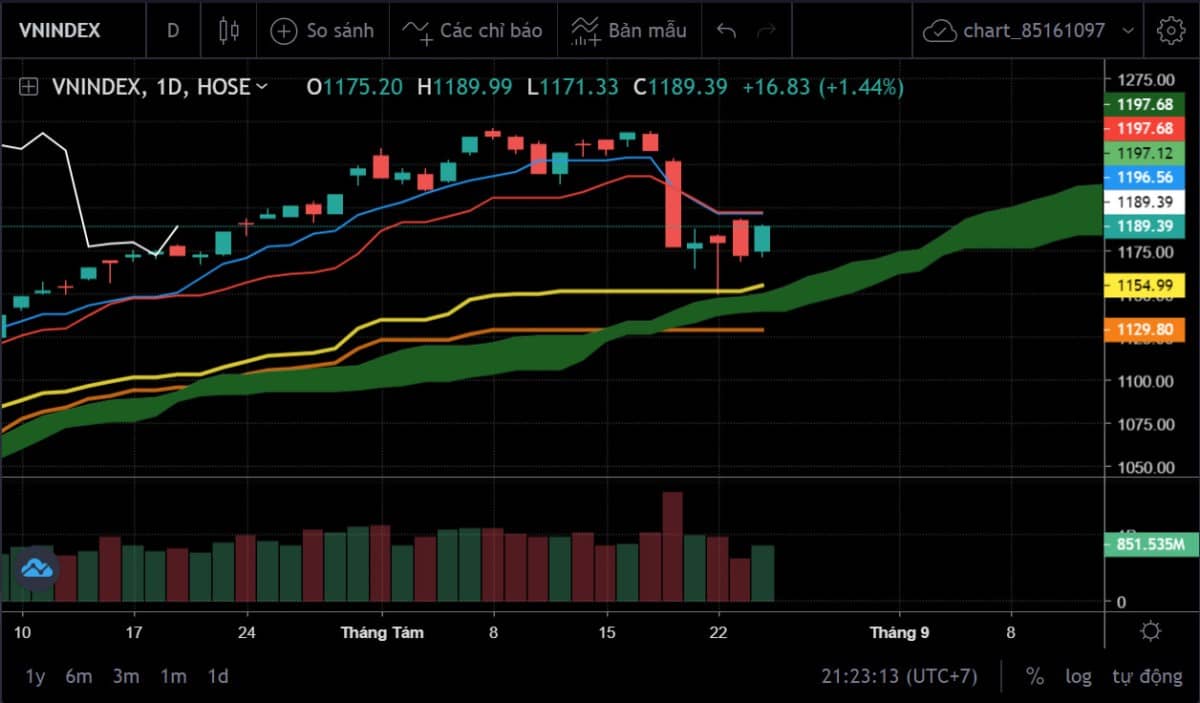Open the indicators (Các chỉ báo) icon
1200x703 pixels.
(x=417, y=31)
